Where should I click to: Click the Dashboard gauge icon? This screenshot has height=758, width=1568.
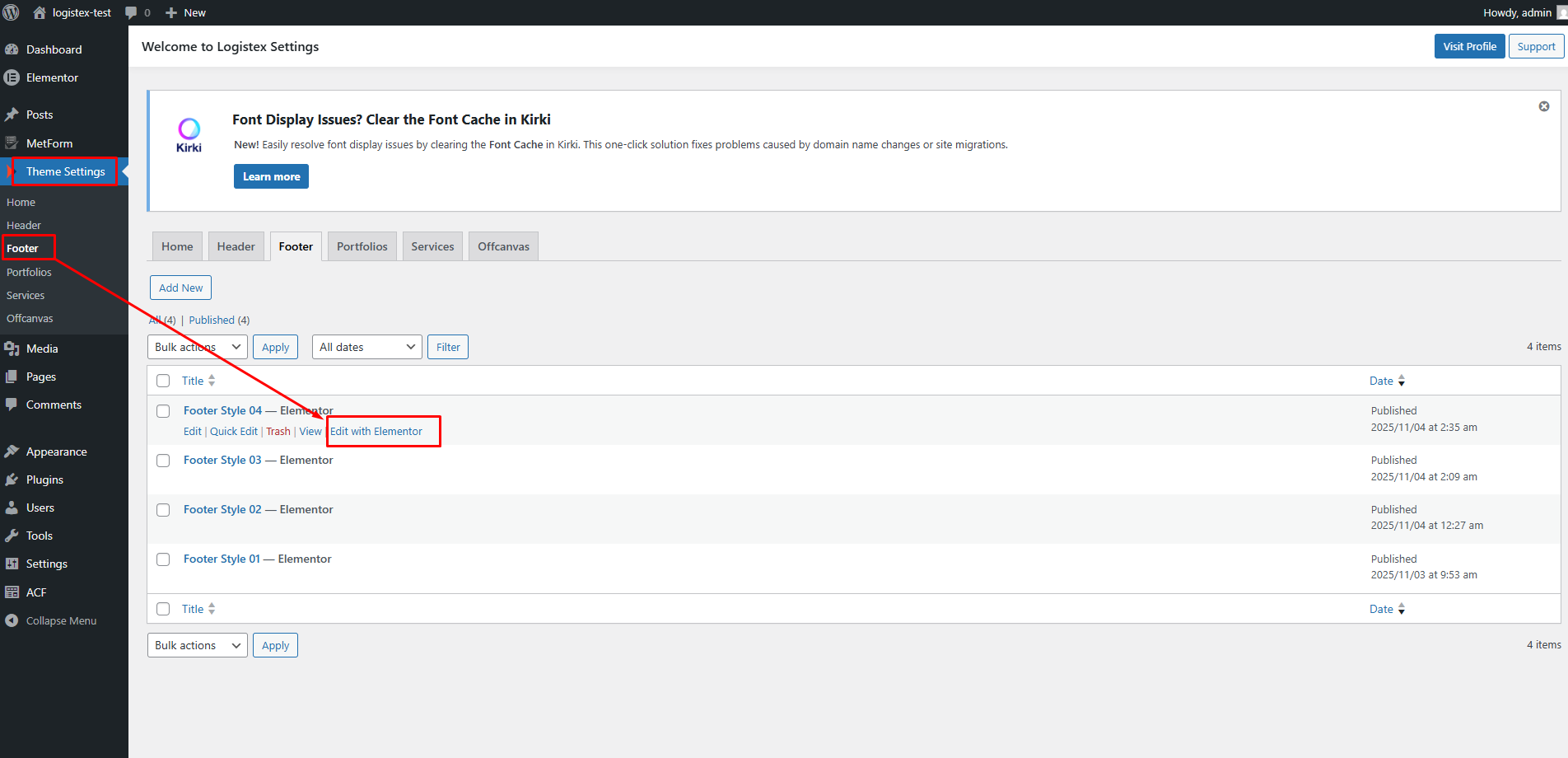pos(12,49)
